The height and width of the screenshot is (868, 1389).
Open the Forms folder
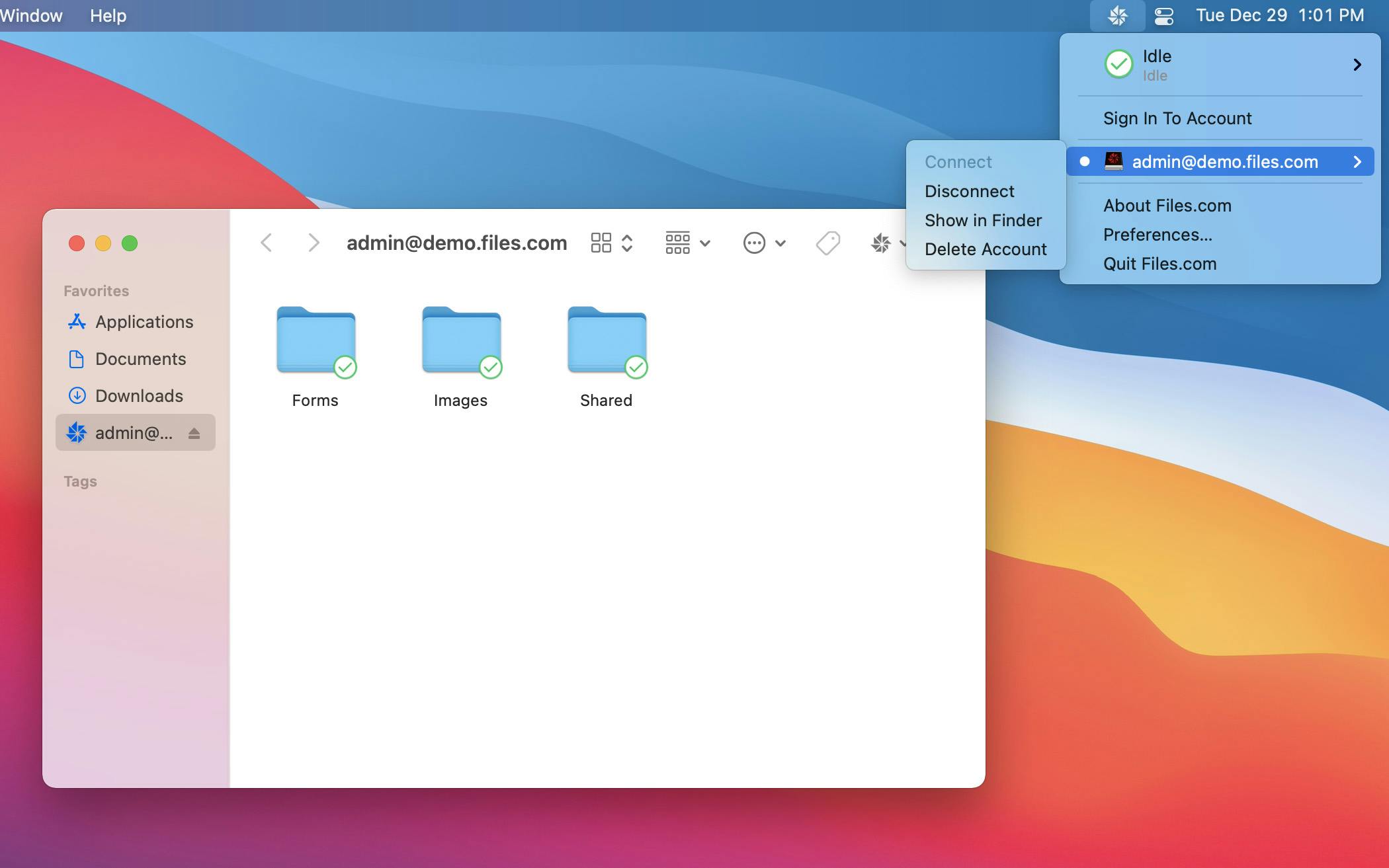click(x=316, y=340)
